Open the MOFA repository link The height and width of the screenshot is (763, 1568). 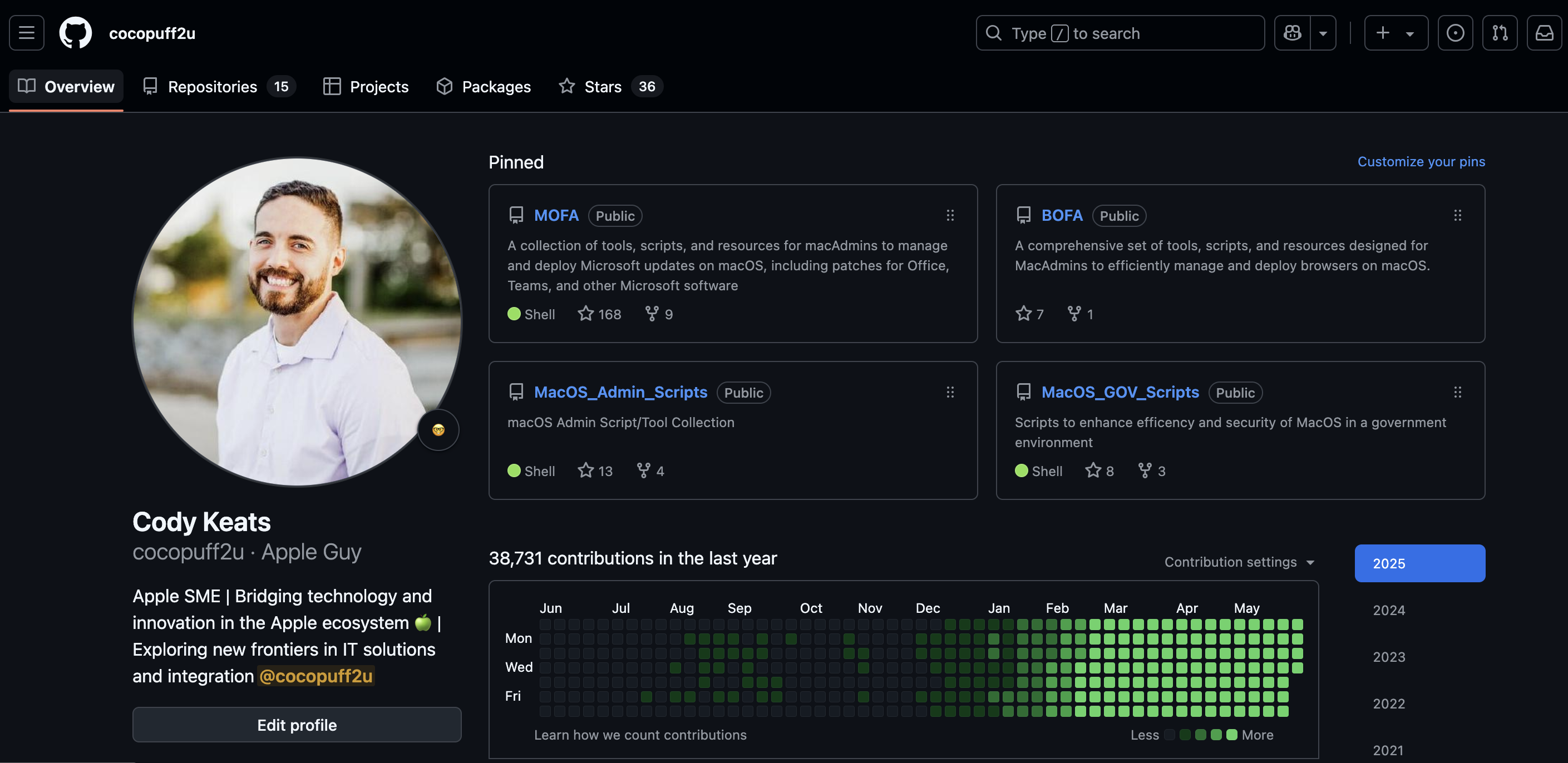556,215
